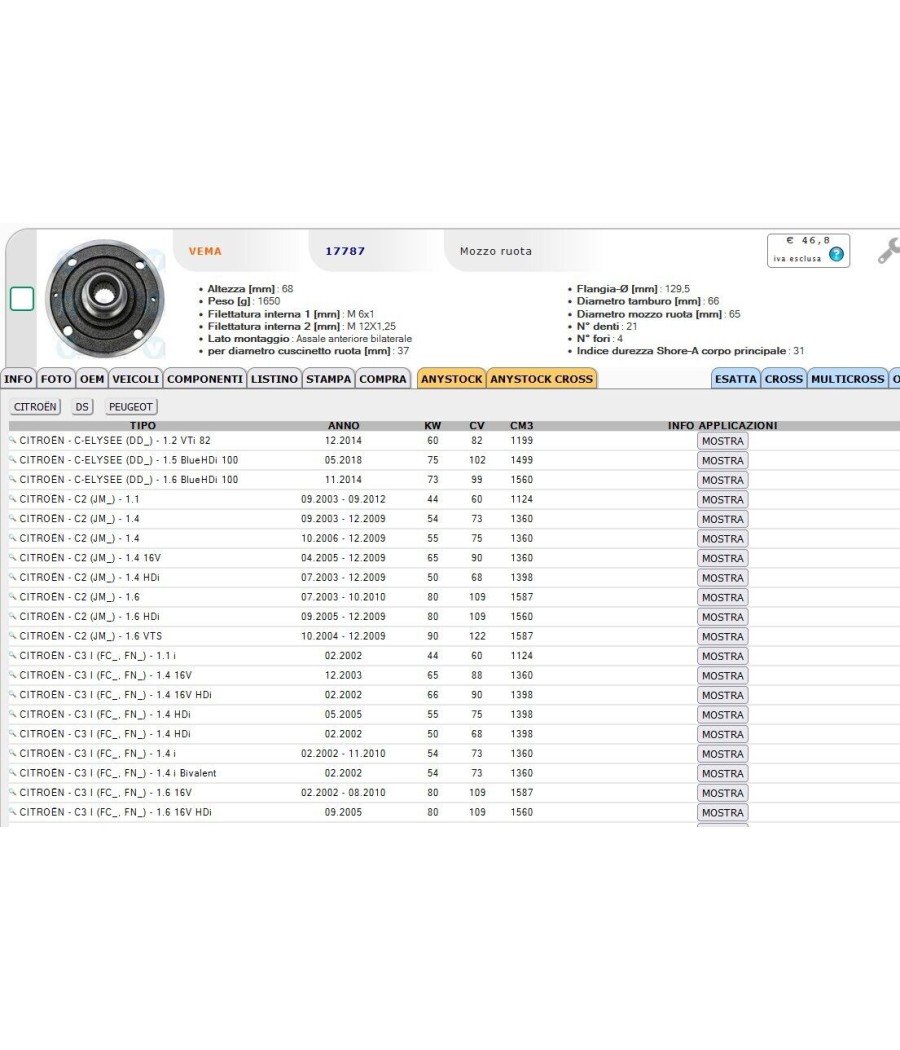Click magnifier icon for C2 1.6 HDi row
900x1050 pixels.
coord(12,616)
